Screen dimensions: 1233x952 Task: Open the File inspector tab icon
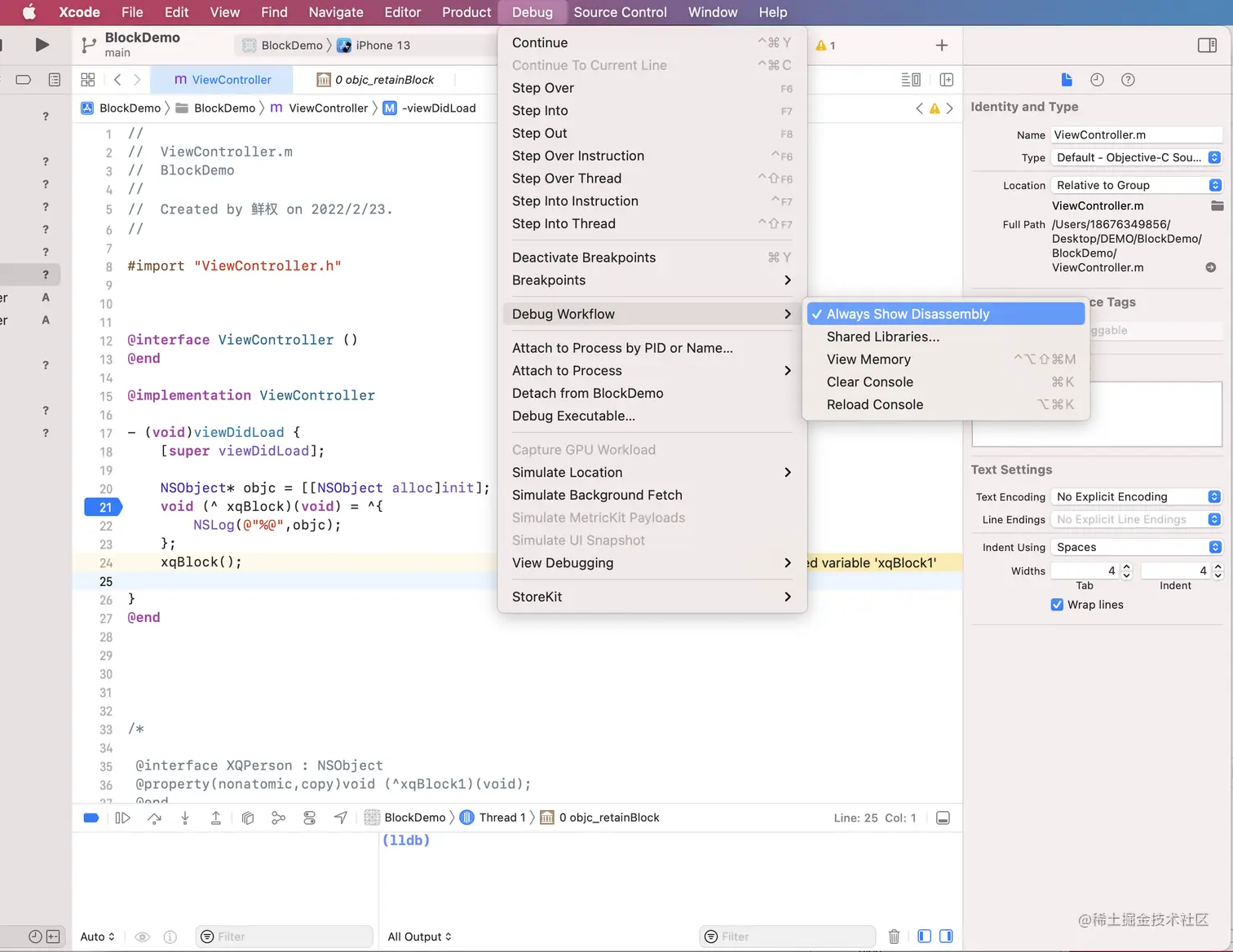[x=1067, y=79]
